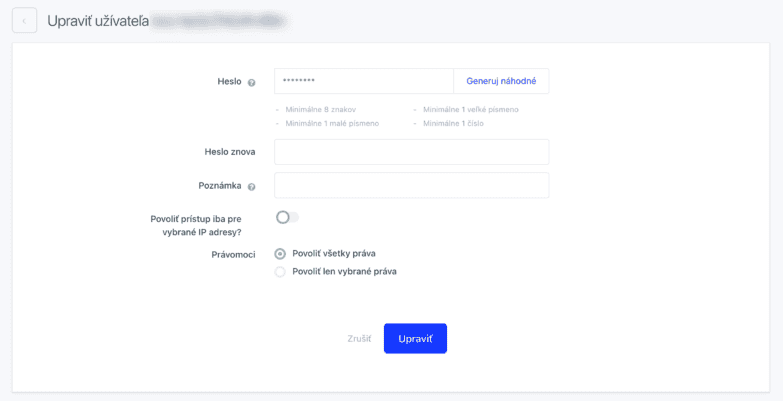Focus the Heslo password field

(x=364, y=81)
